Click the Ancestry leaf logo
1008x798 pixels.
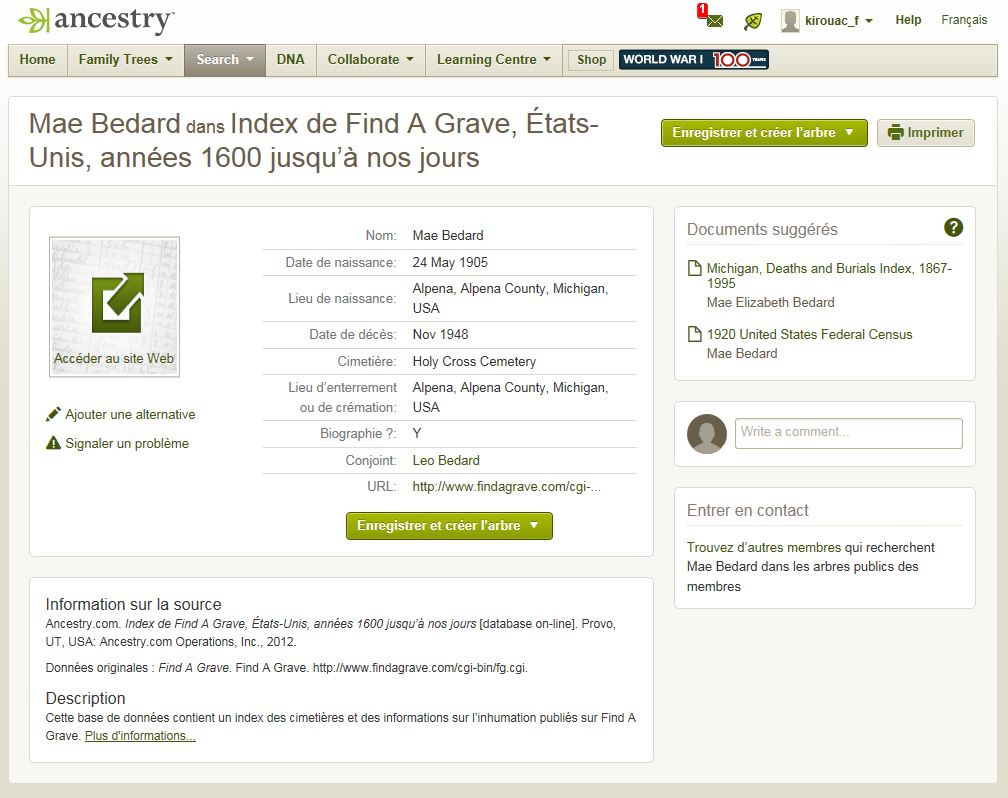(33, 21)
